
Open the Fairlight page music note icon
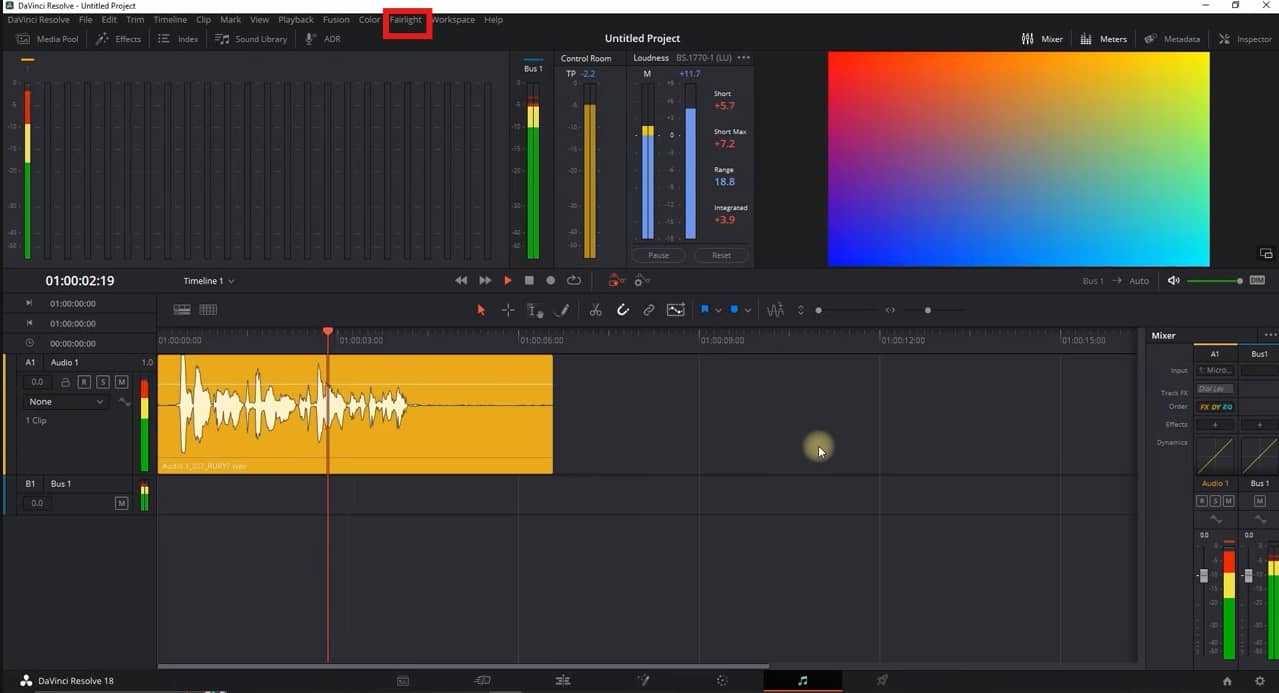pyautogui.click(x=802, y=680)
